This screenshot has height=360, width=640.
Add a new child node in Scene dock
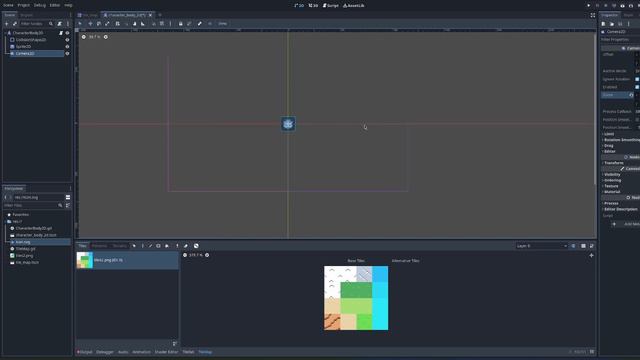pyautogui.click(x=7, y=24)
